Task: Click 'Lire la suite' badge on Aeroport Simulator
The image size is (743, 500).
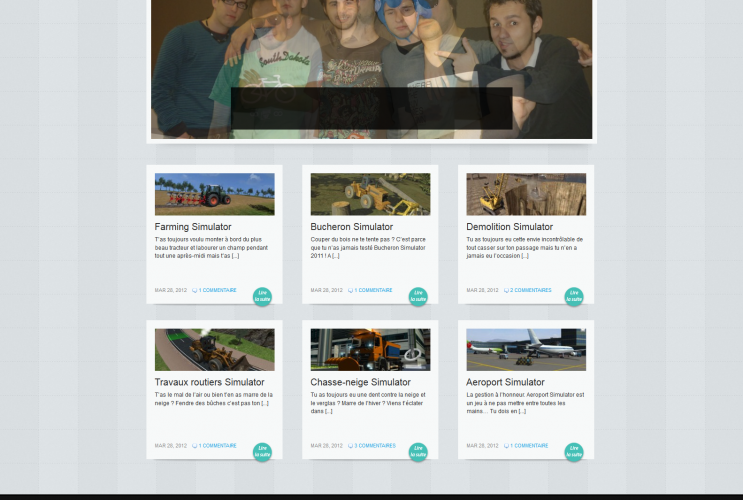Action: [574, 452]
